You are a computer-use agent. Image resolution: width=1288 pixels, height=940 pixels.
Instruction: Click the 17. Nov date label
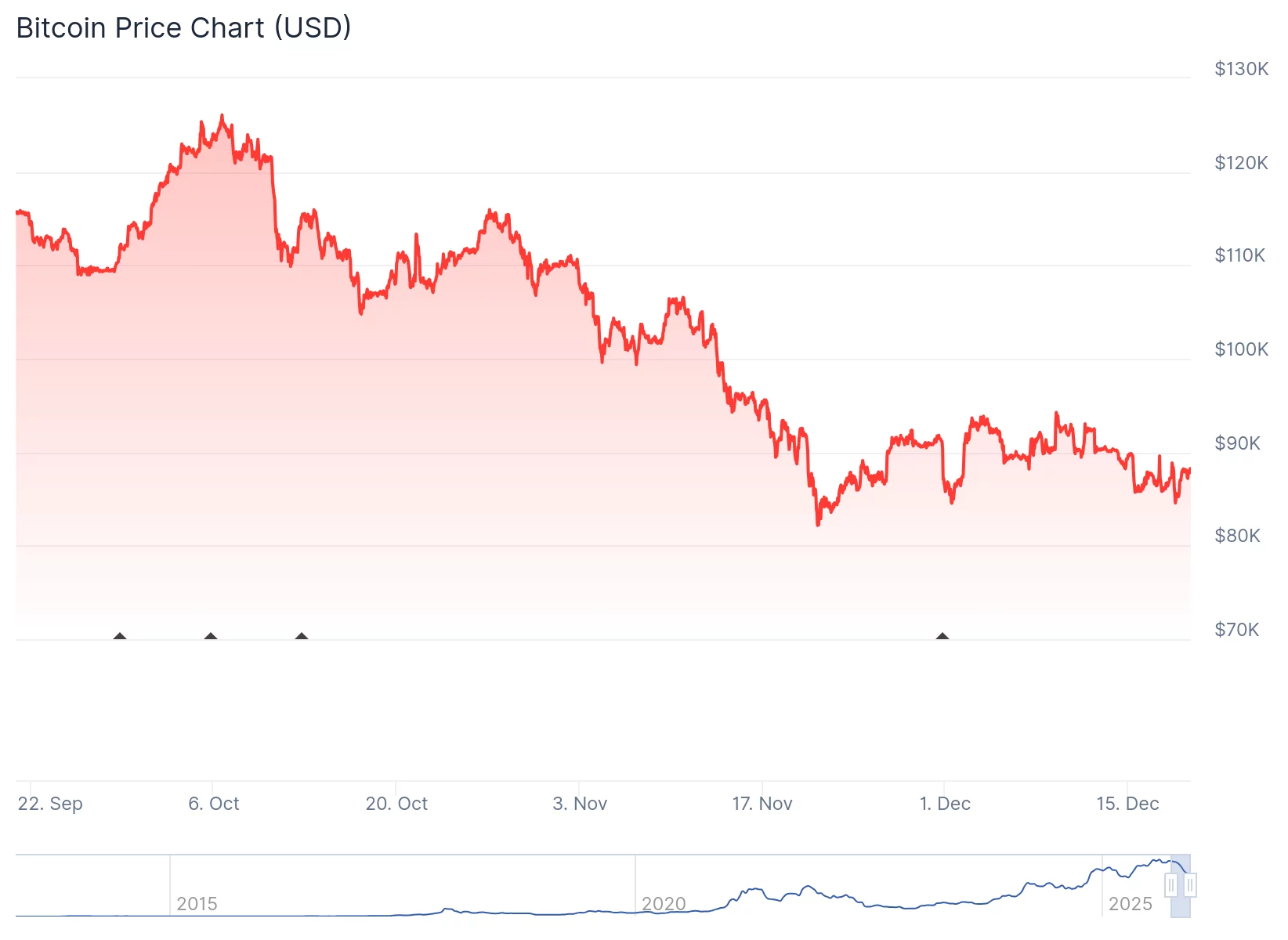point(762,804)
